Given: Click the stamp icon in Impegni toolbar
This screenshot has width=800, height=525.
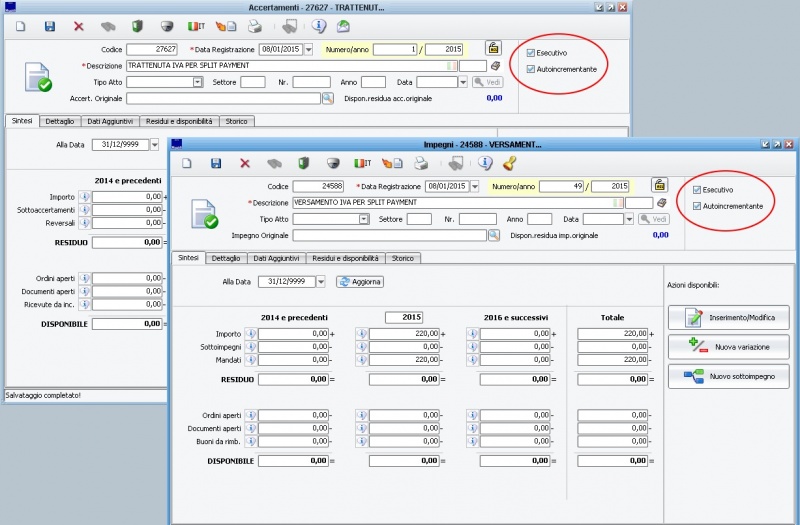Looking at the screenshot, I should pyautogui.click(x=509, y=163).
